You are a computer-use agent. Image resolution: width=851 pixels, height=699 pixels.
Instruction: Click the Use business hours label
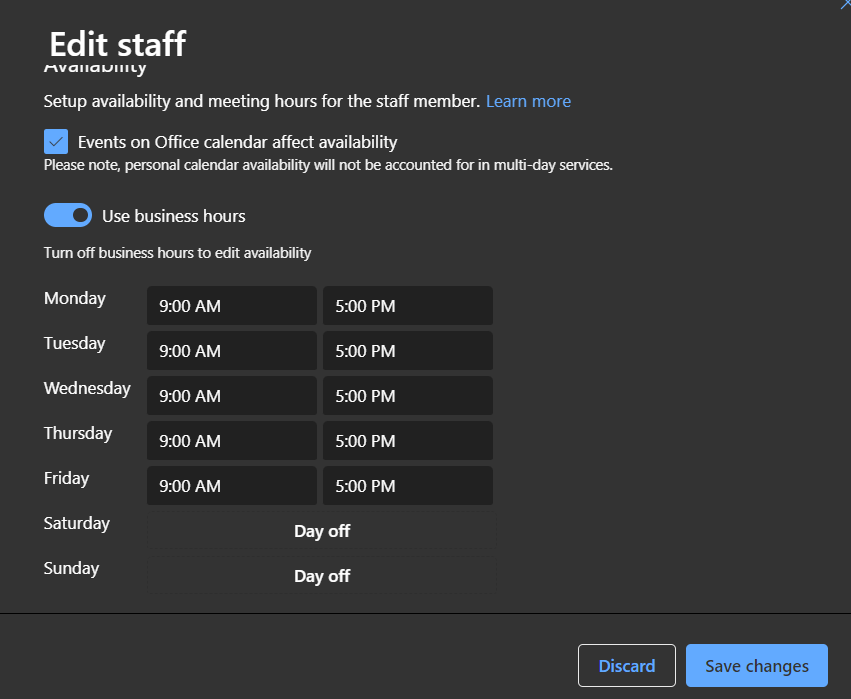(173, 216)
